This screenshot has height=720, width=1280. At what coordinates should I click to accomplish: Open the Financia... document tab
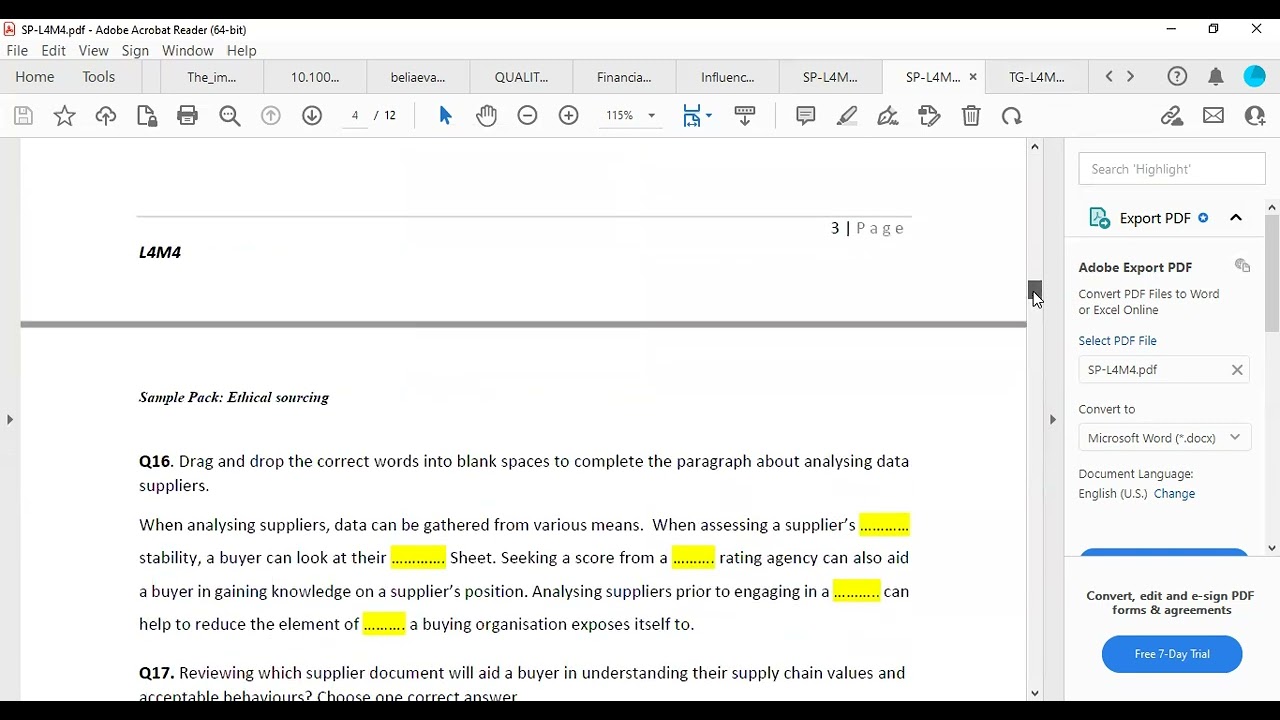(x=624, y=77)
